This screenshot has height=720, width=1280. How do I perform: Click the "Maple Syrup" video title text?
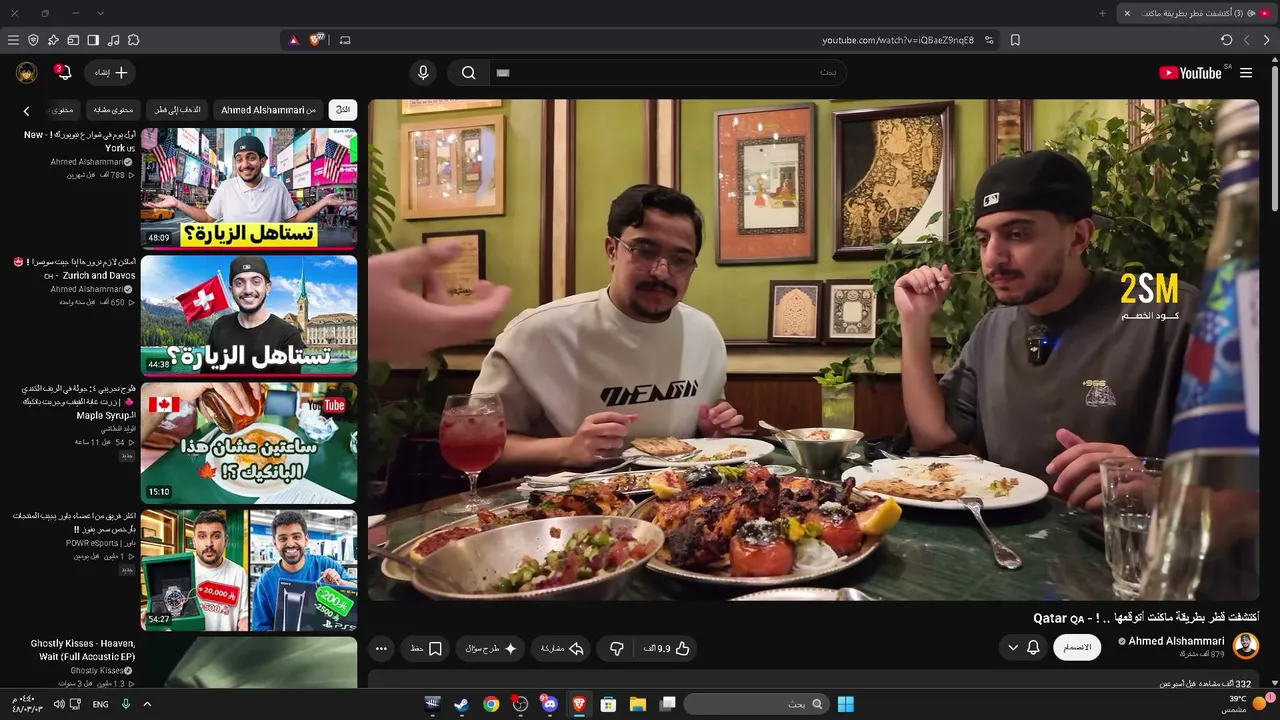coord(105,415)
